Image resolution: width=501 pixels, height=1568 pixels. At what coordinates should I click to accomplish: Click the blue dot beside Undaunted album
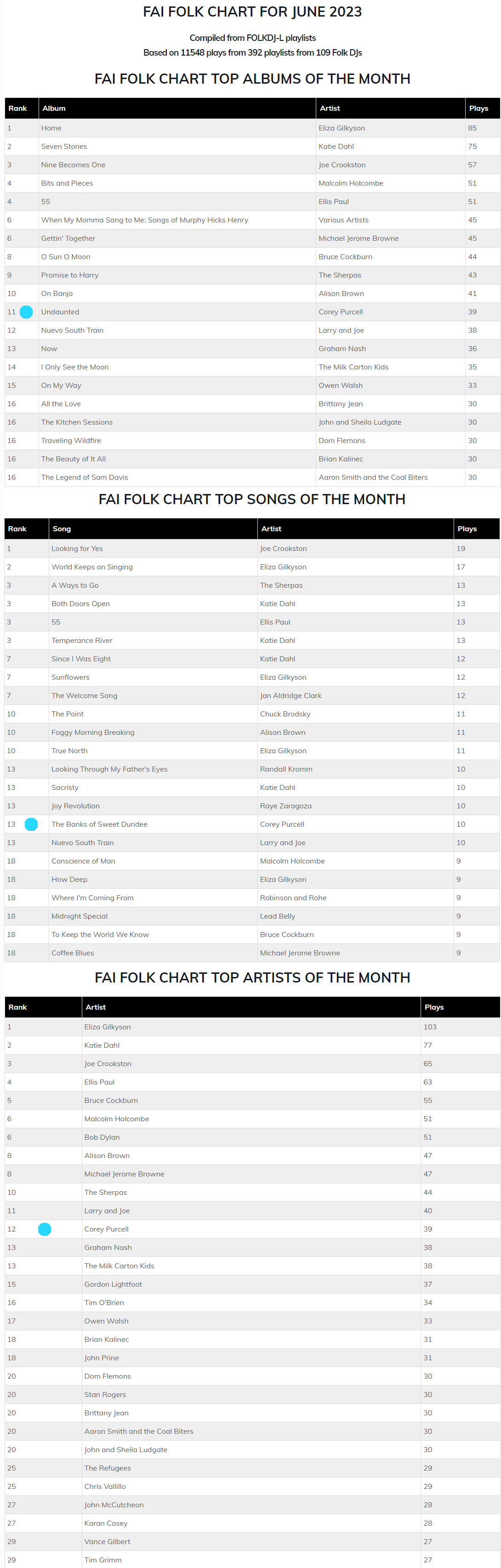(x=26, y=312)
